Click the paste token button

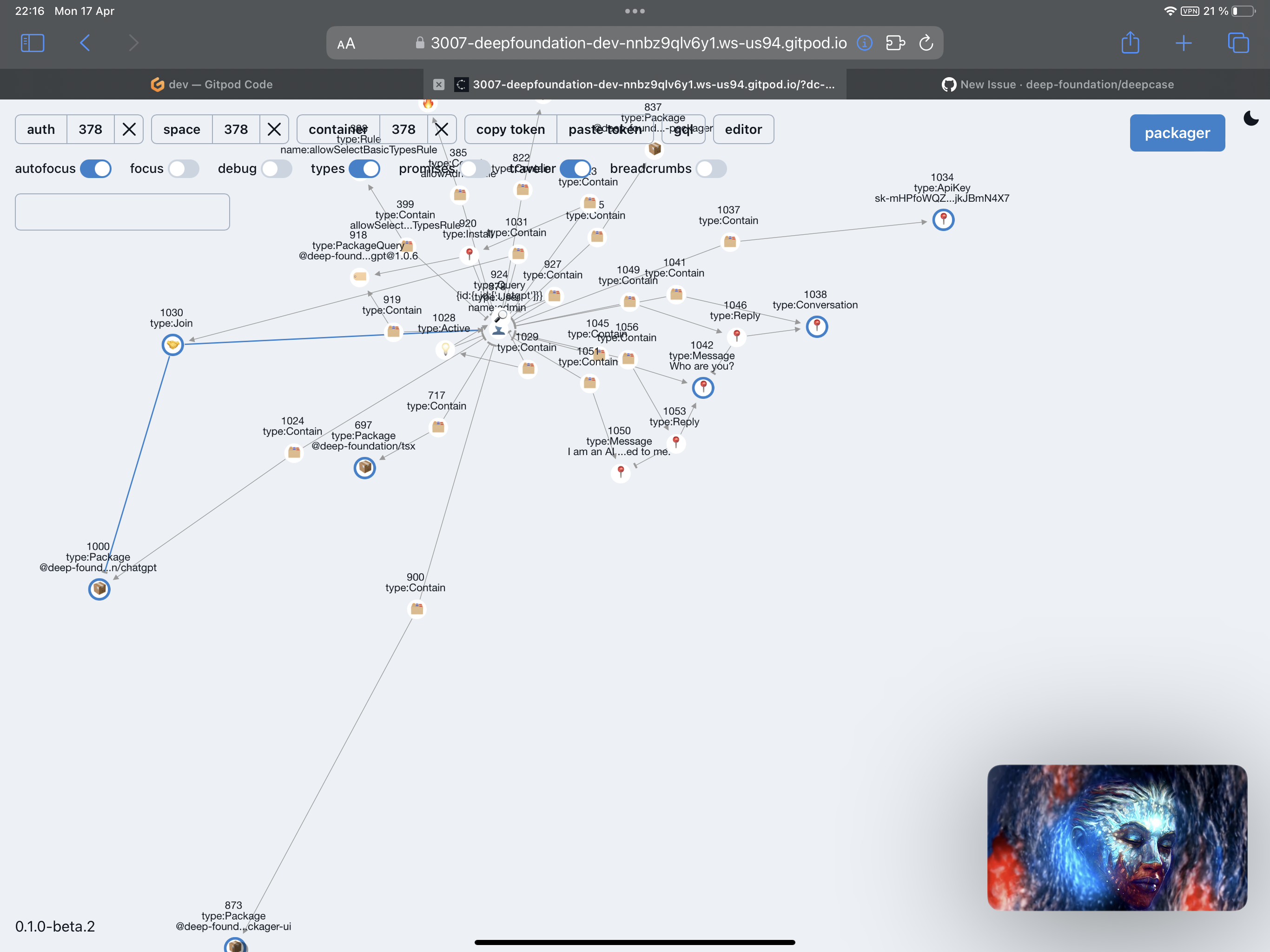(x=605, y=129)
